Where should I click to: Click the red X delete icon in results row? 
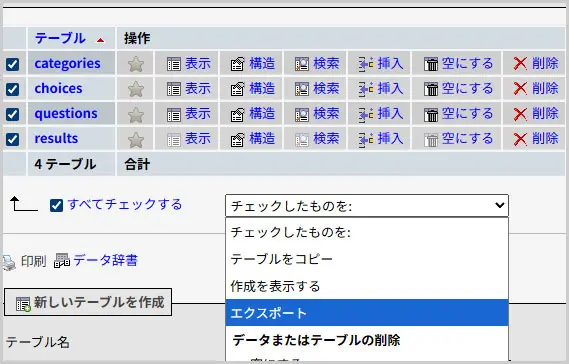coord(520,139)
